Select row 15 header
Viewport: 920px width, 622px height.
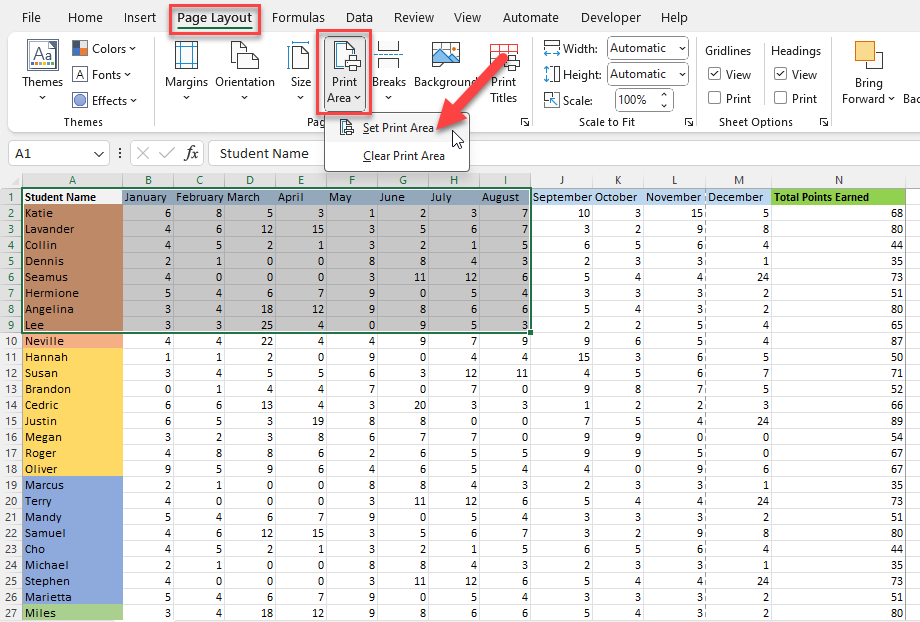[x=11, y=421]
